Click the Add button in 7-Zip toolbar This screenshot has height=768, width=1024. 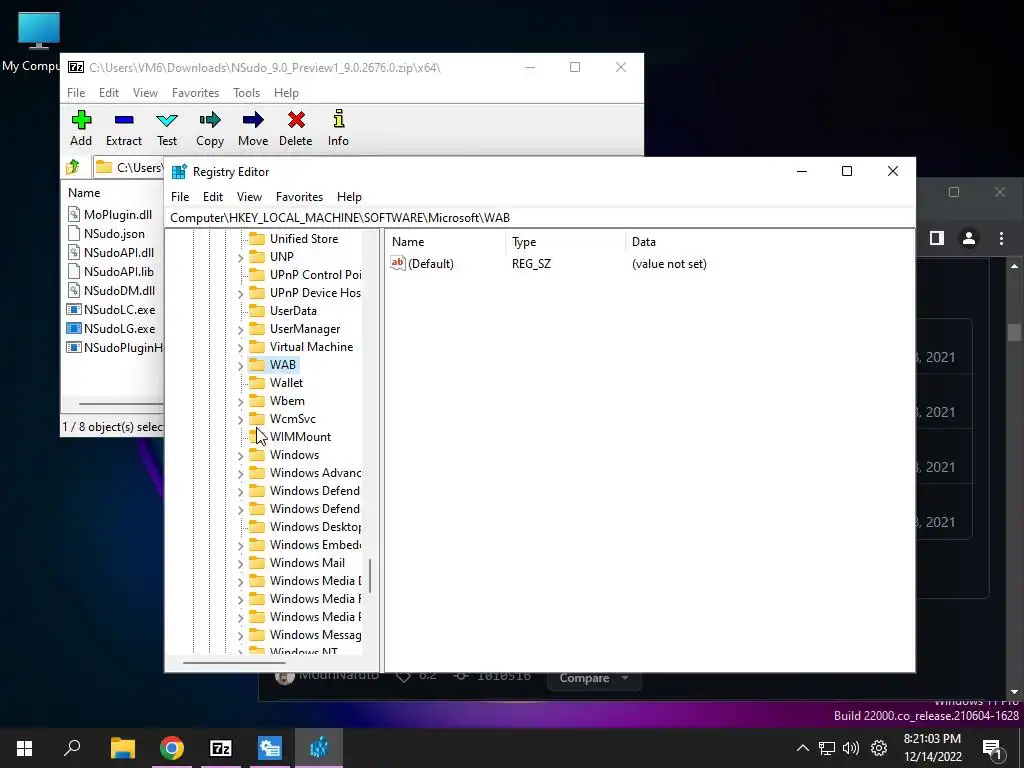(x=81, y=128)
